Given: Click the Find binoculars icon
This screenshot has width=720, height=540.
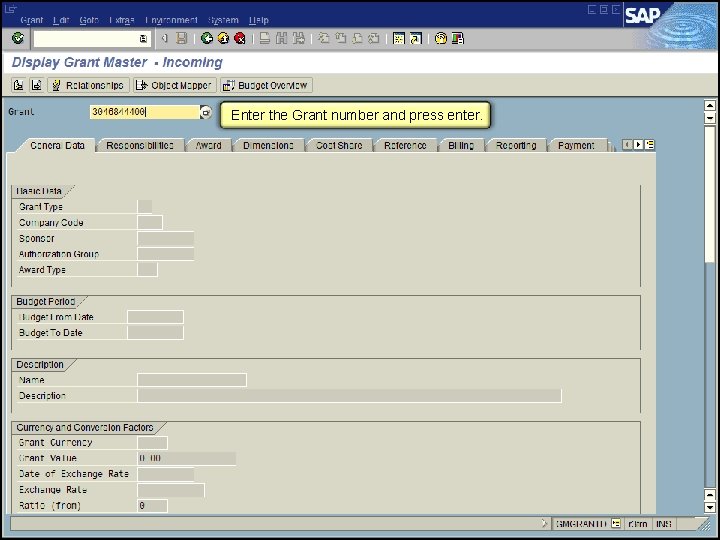Looking at the screenshot, I should click(x=281, y=39).
